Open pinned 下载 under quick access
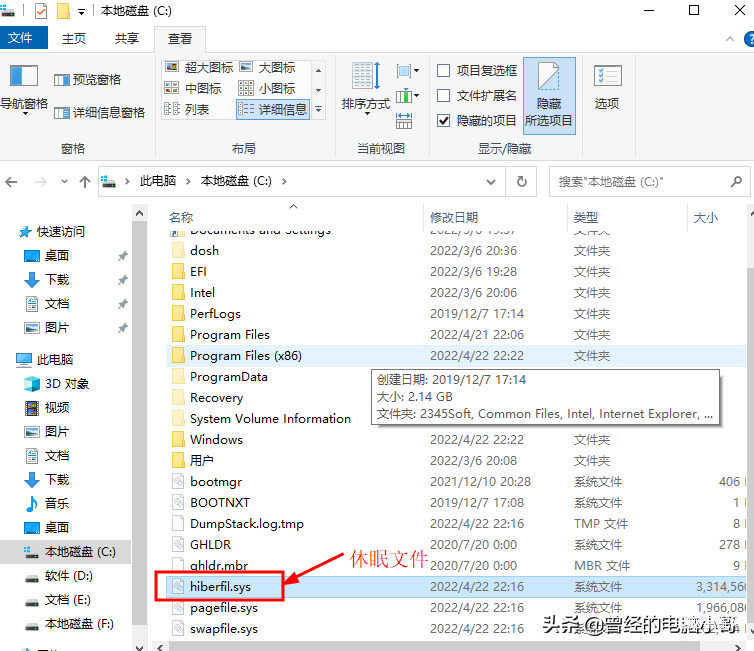This screenshot has width=754, height=651. [x=56, y=280]
